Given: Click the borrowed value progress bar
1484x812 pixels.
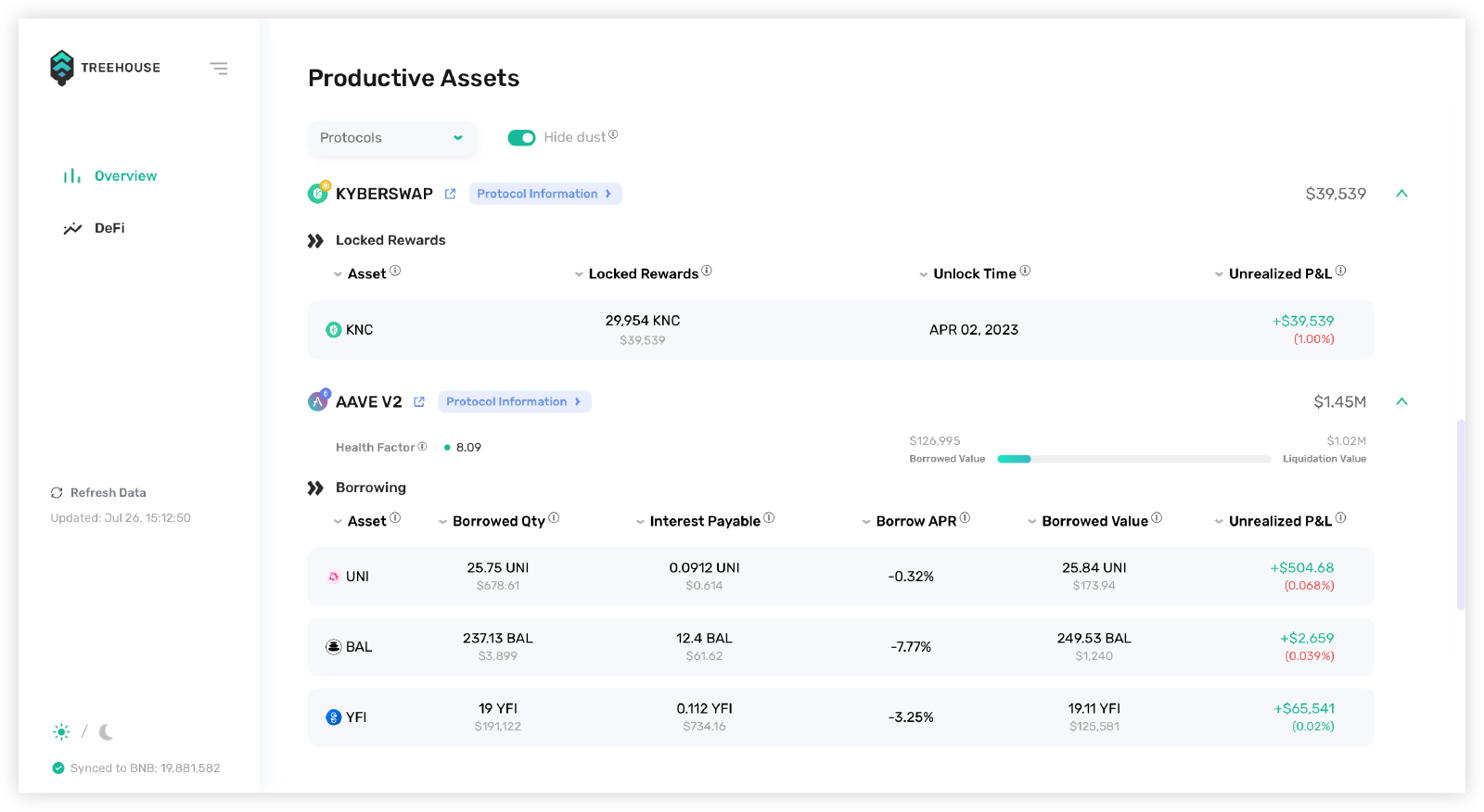Looking at the screenshot, I should (x=1133, y=459).
